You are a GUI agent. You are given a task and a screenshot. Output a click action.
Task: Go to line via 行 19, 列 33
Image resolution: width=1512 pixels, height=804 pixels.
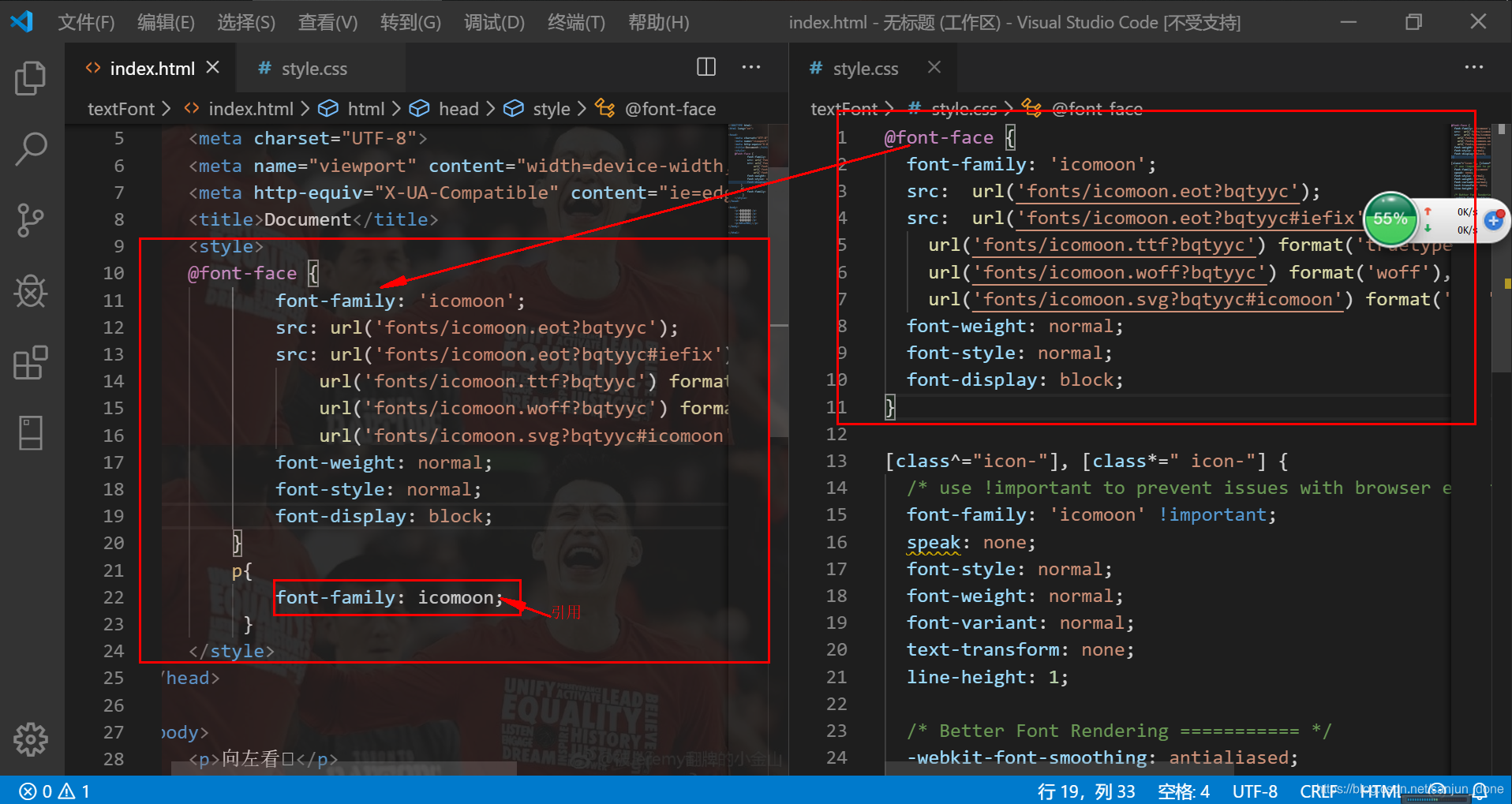[1086, 791]
